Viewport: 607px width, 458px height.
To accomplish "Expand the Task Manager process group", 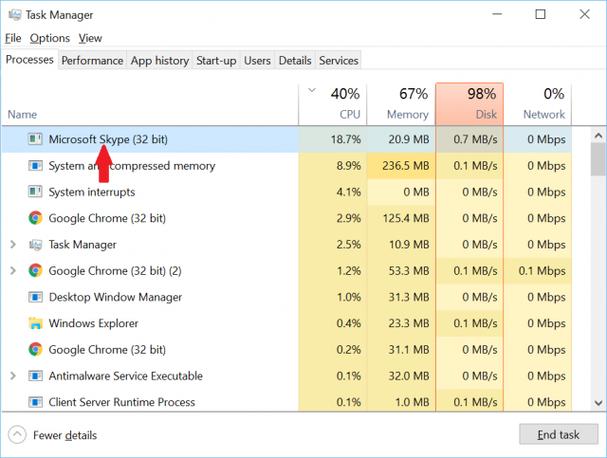I will coord(13,244).
